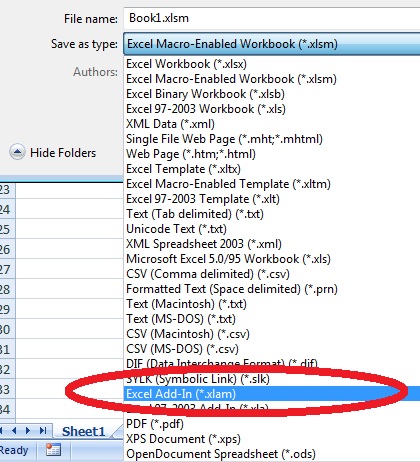The image size is (420, 462).
Task: Select Excel Add-In (*.xlam) option
Action: pyautogui.click(x=272, y=394)
